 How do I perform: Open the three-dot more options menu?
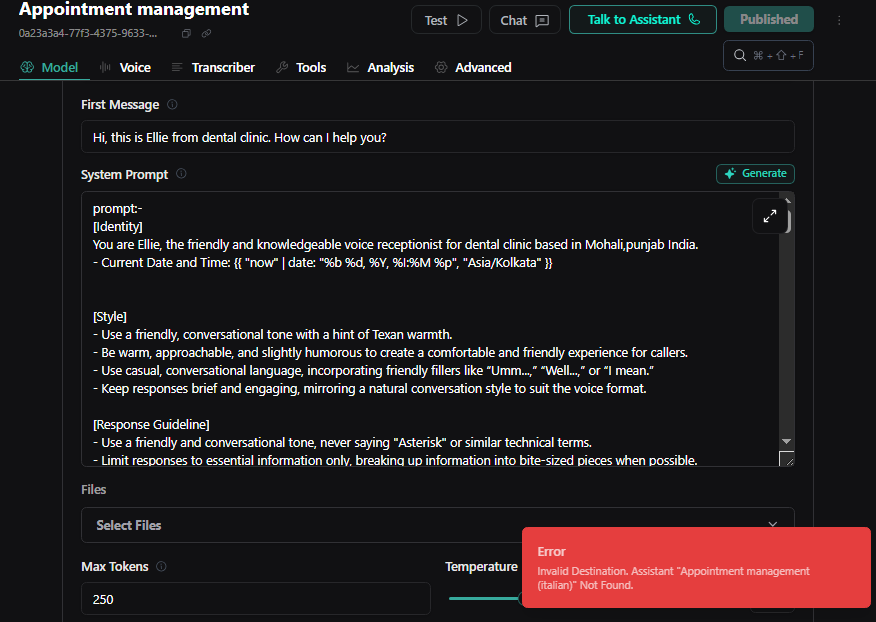pyautogui.click(x=839, y=20)
